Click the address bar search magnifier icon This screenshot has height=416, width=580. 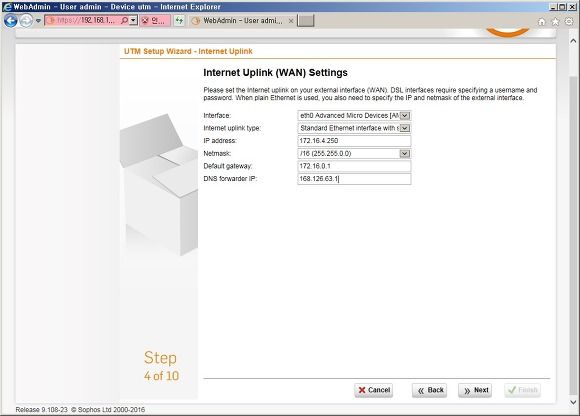click(x=125, y=21)
